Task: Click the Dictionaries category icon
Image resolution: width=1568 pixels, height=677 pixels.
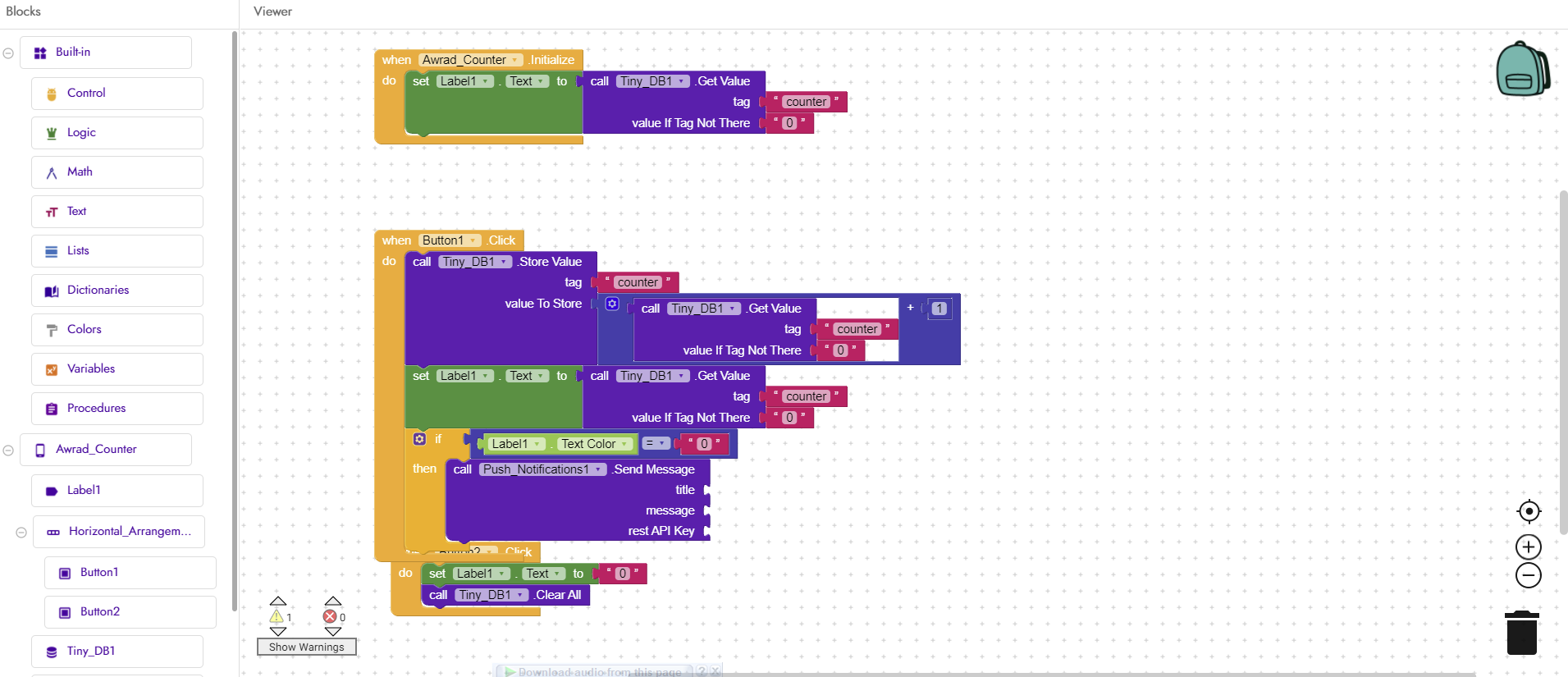Action: [52, 290]
